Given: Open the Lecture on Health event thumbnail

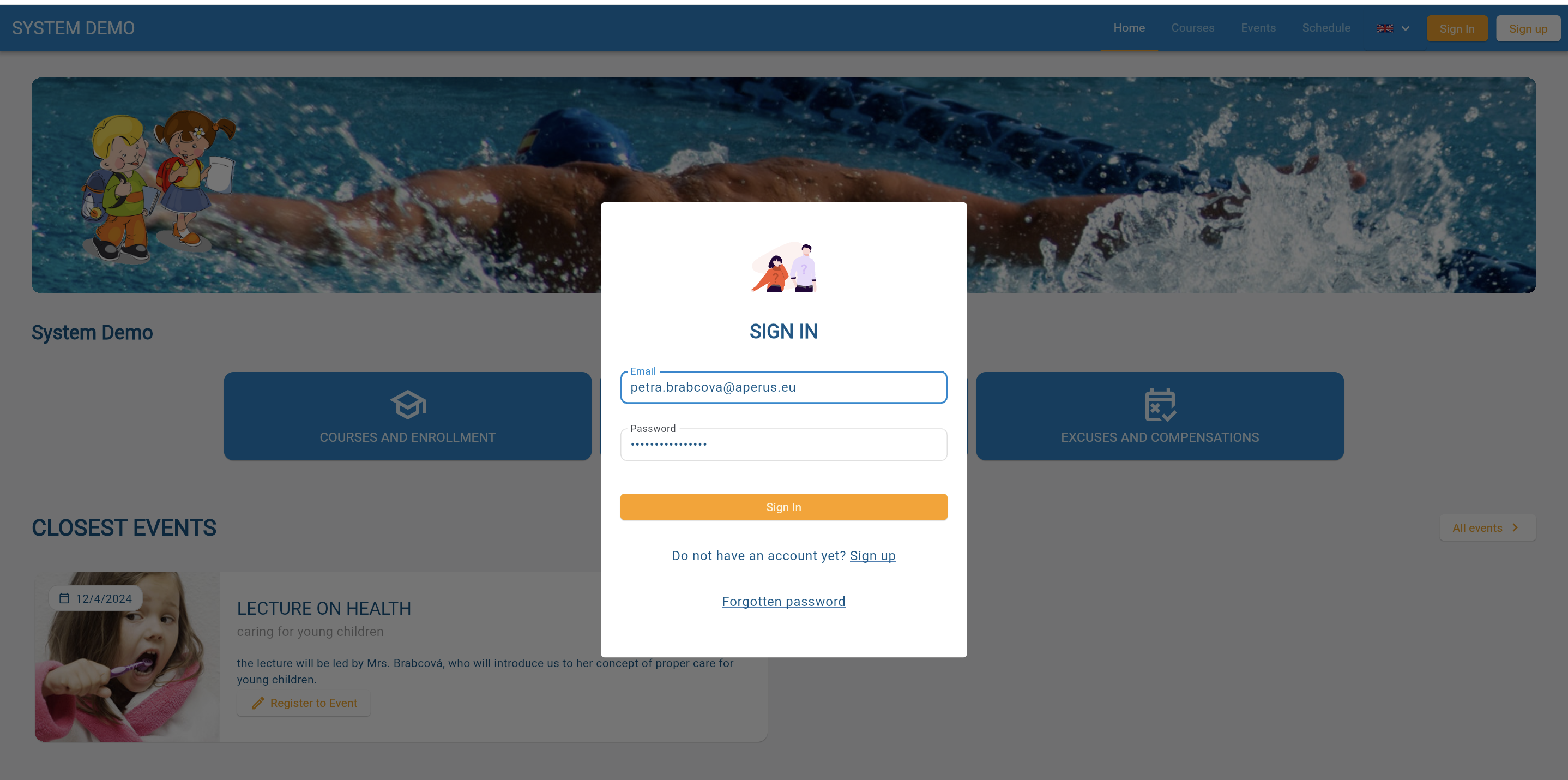Looking at the screenshot, I should point(126,656).
